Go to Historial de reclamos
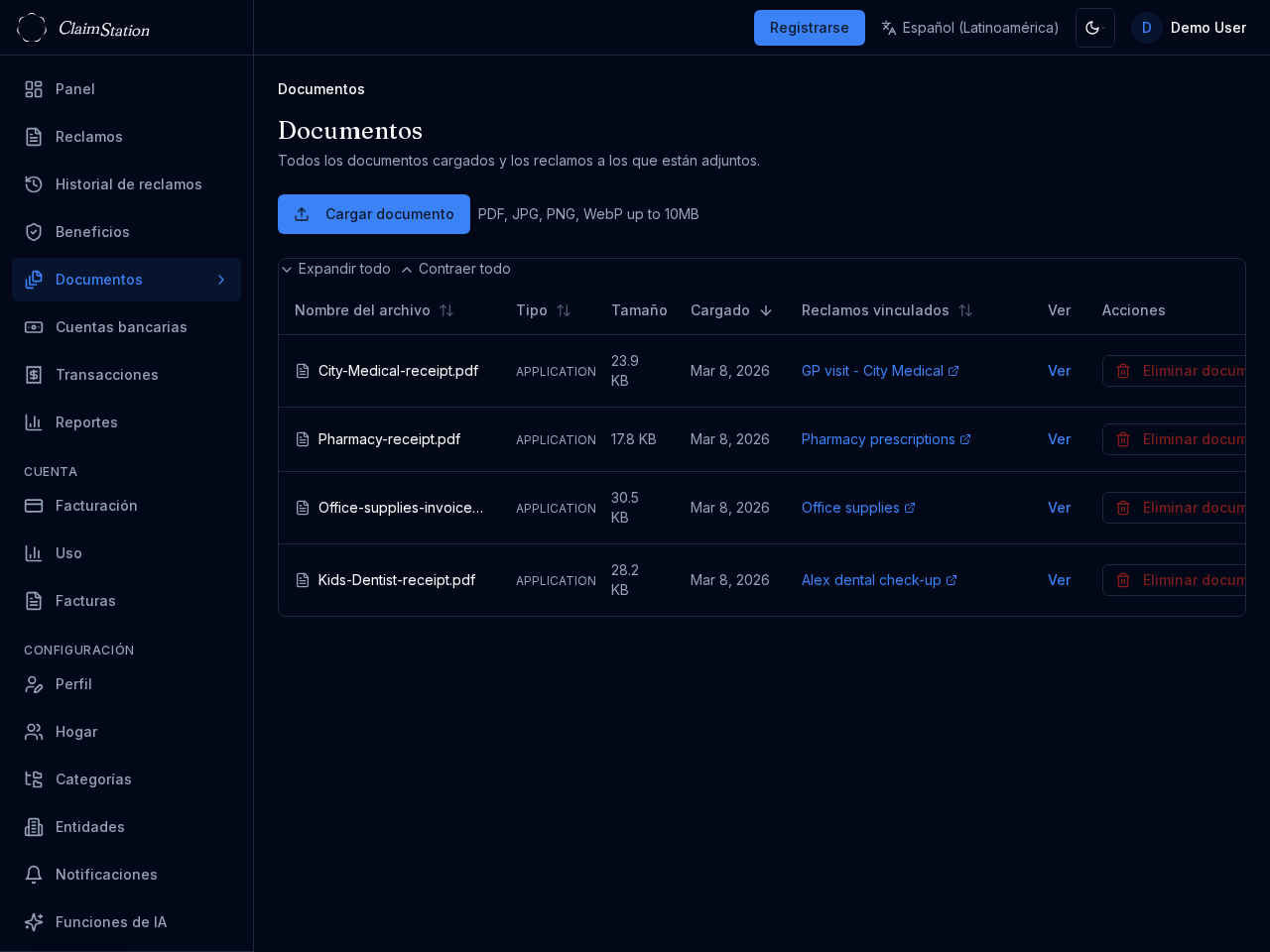Image resolution: width=1270 pixels, height=952 pixels. [128, 184]
